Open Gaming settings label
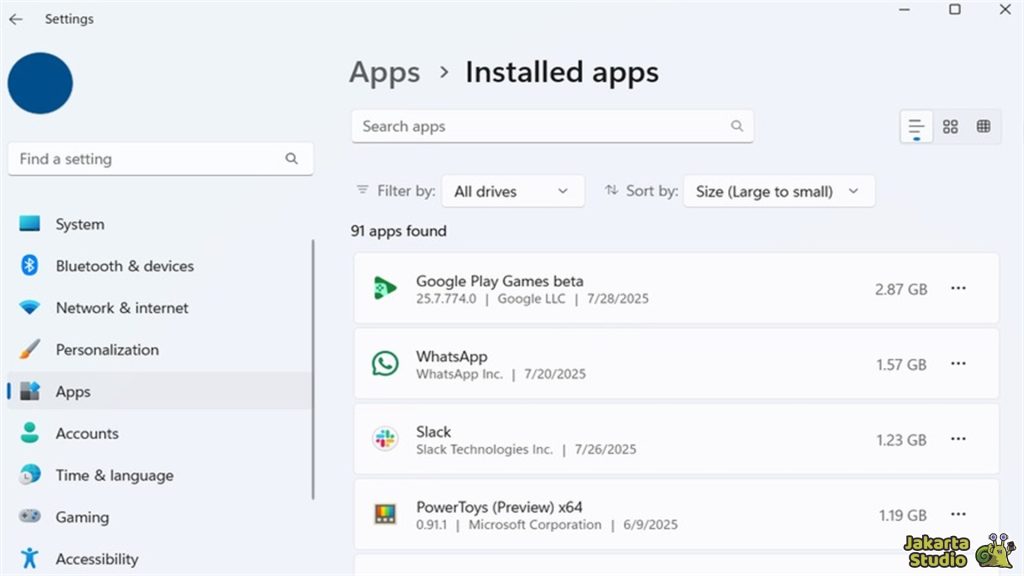Image resolution: width=1024 pixels, height=576 pixels. (82, 517)
